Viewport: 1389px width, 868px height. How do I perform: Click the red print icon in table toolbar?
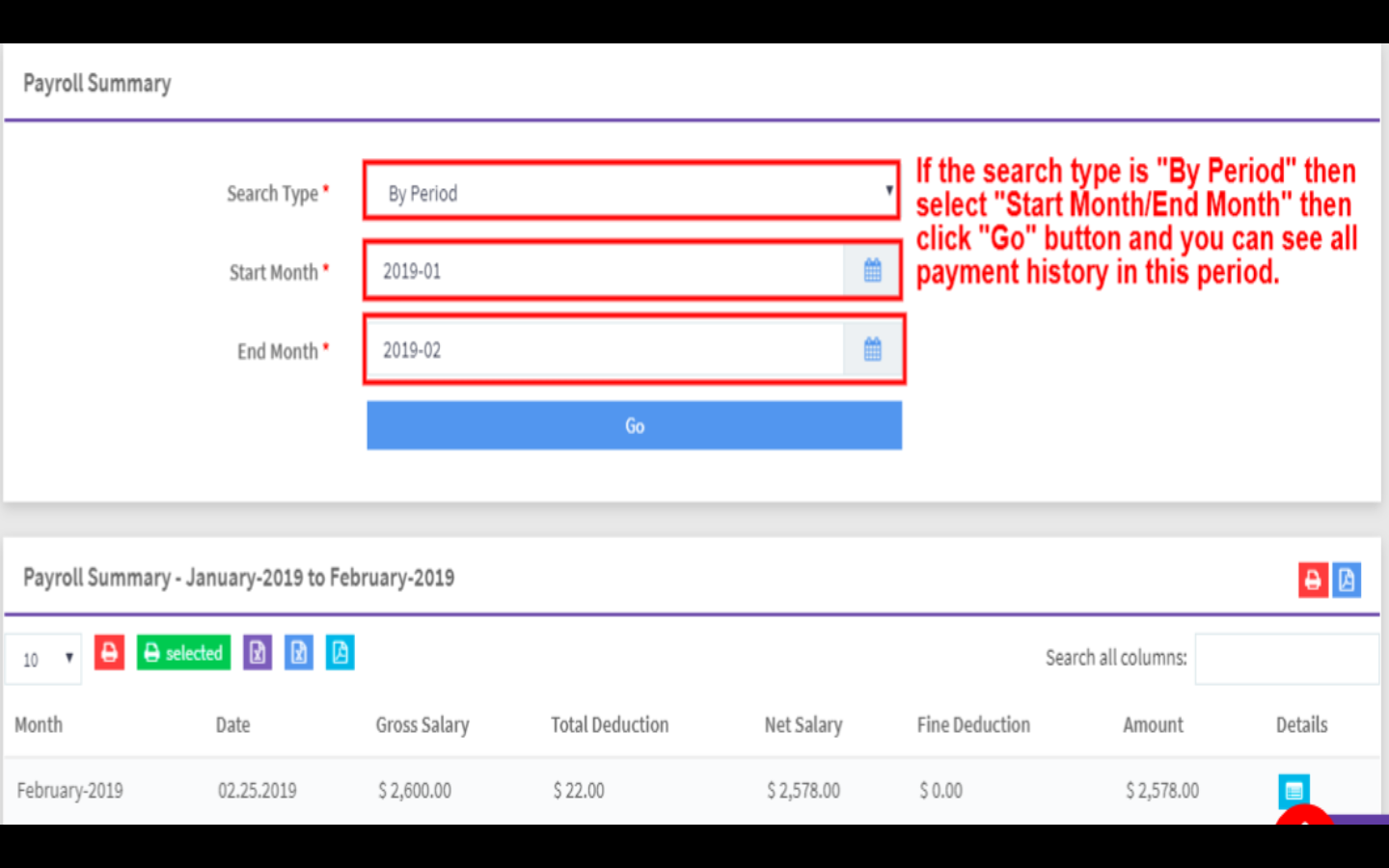pyautogui.click(x=109, y=653)
